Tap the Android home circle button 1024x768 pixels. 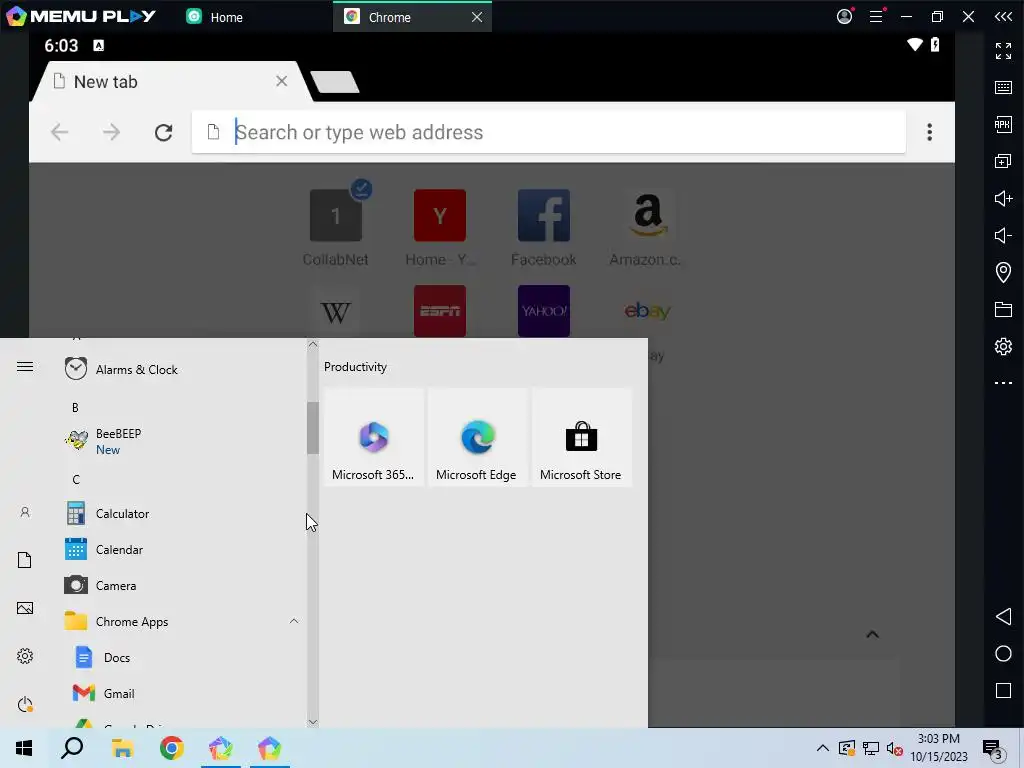[x=1003, y=654]
